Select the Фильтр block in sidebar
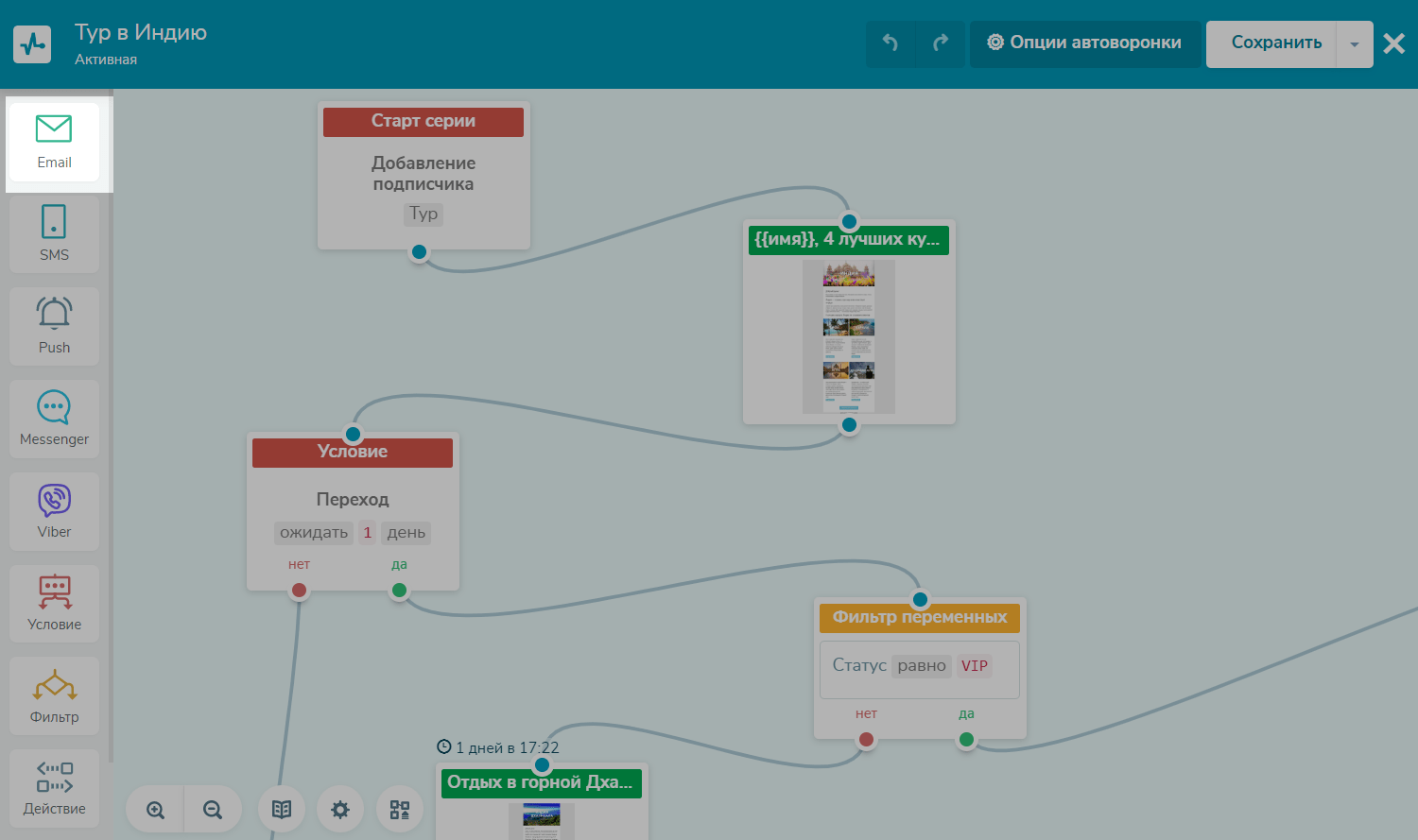The image size is (1418, 840). (x=54, y=696)
